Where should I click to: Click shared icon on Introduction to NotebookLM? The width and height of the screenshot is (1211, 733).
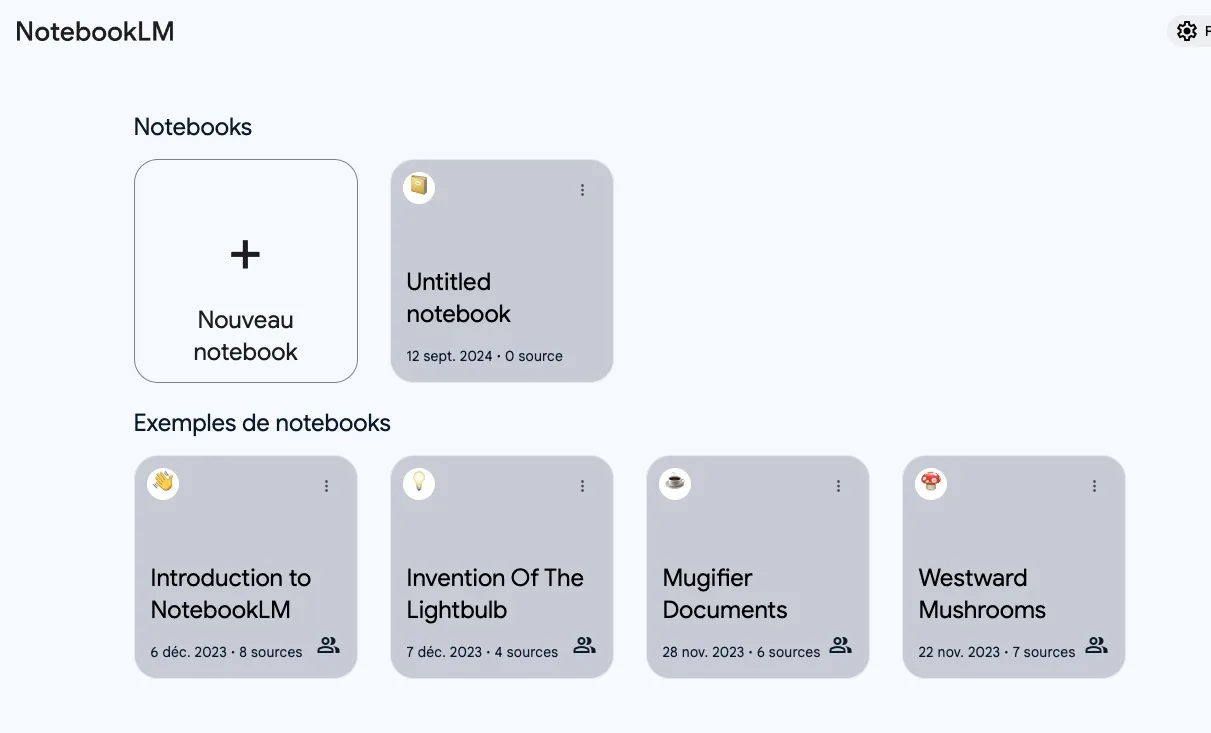coord(328,646)
